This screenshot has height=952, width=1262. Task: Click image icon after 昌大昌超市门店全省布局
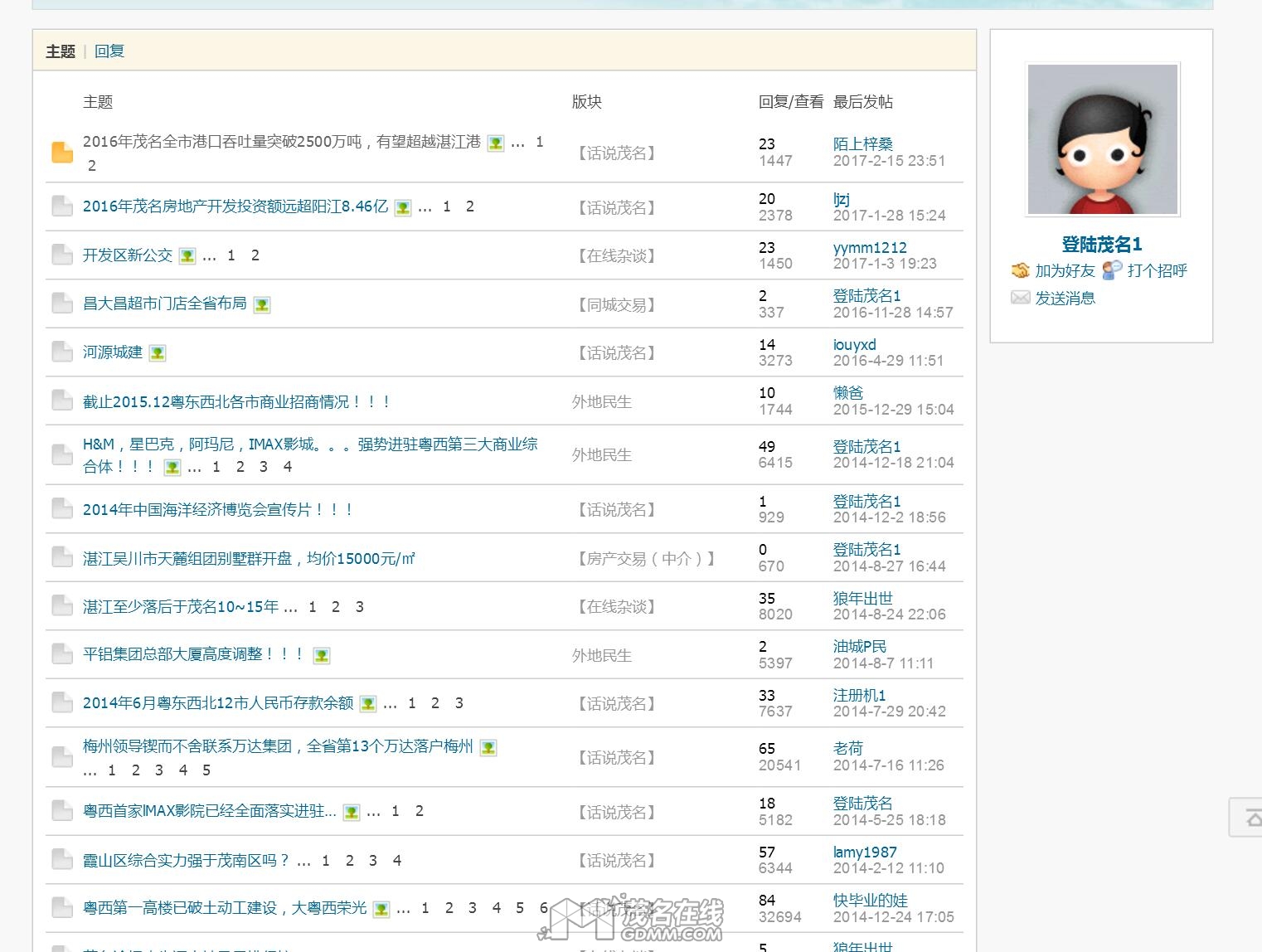coord(262,305)
